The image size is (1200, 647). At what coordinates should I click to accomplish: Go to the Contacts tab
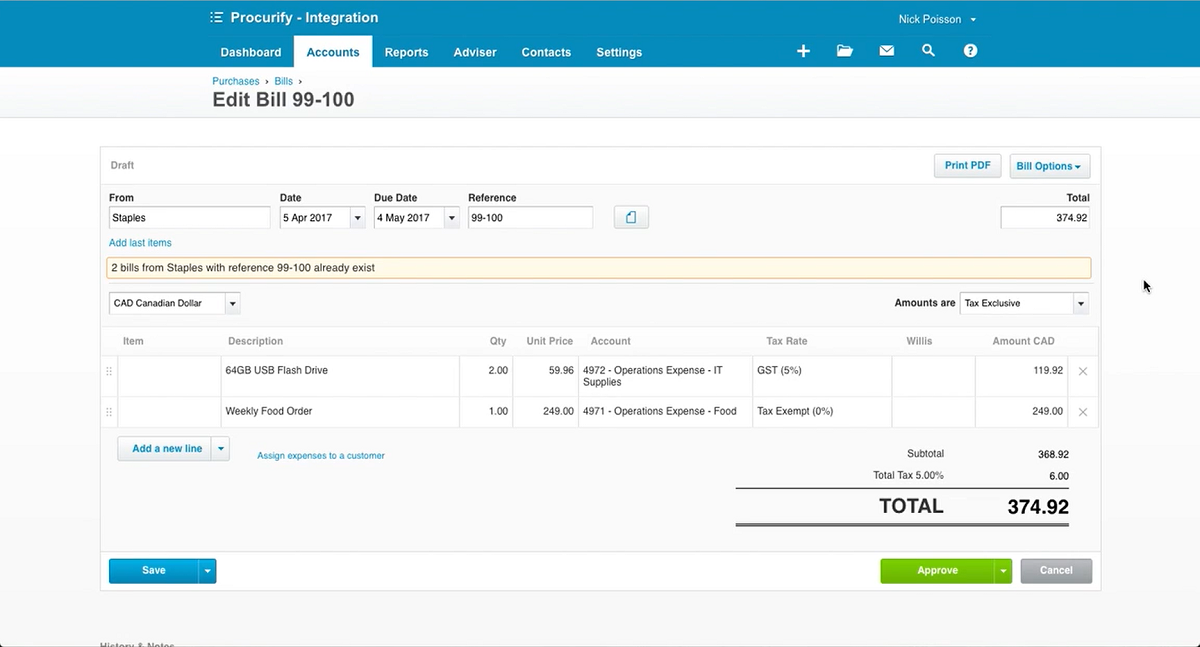pos(545,52)
